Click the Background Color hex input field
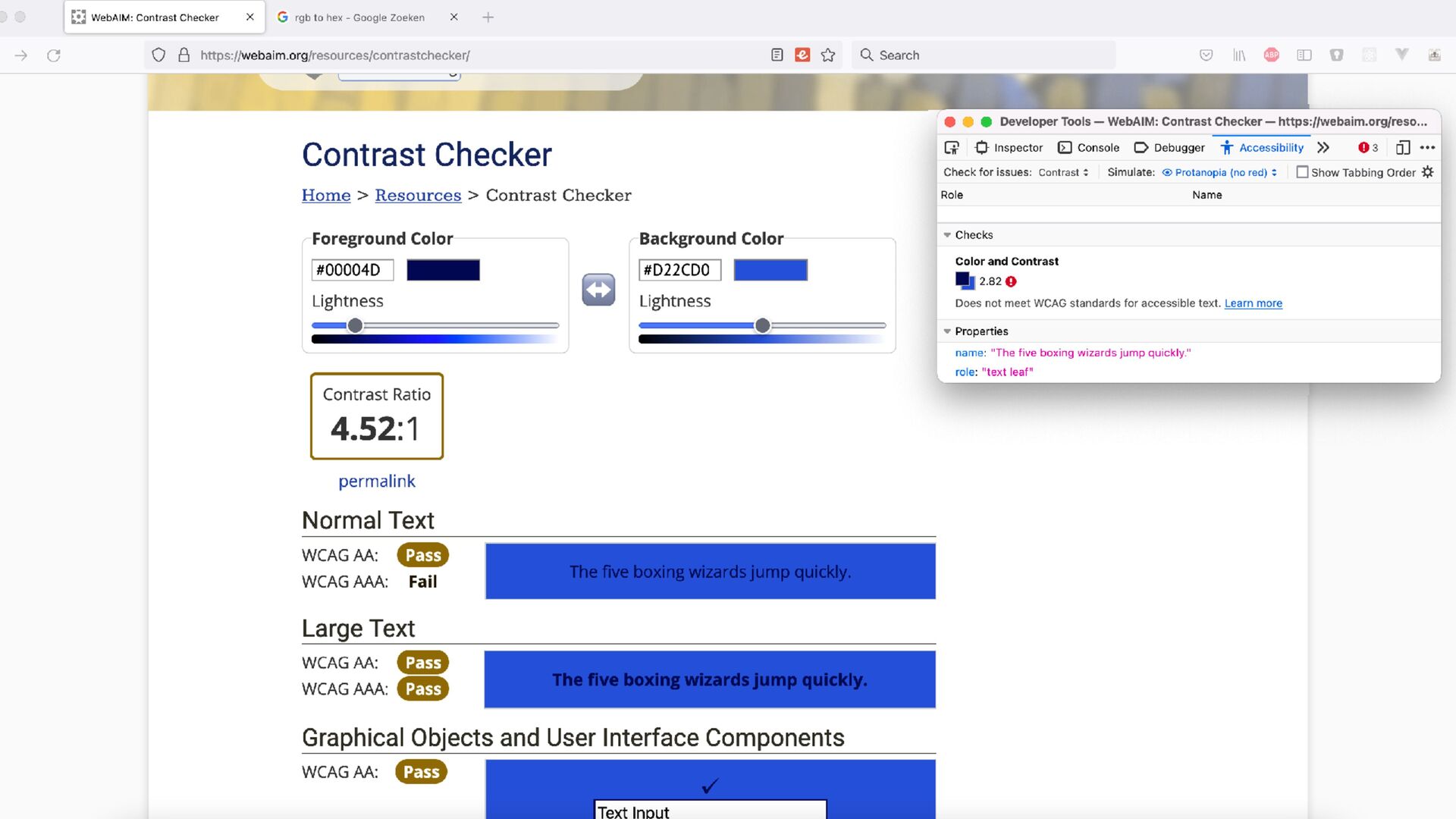This screenshot has width=1456, height=819. (679, 270)
